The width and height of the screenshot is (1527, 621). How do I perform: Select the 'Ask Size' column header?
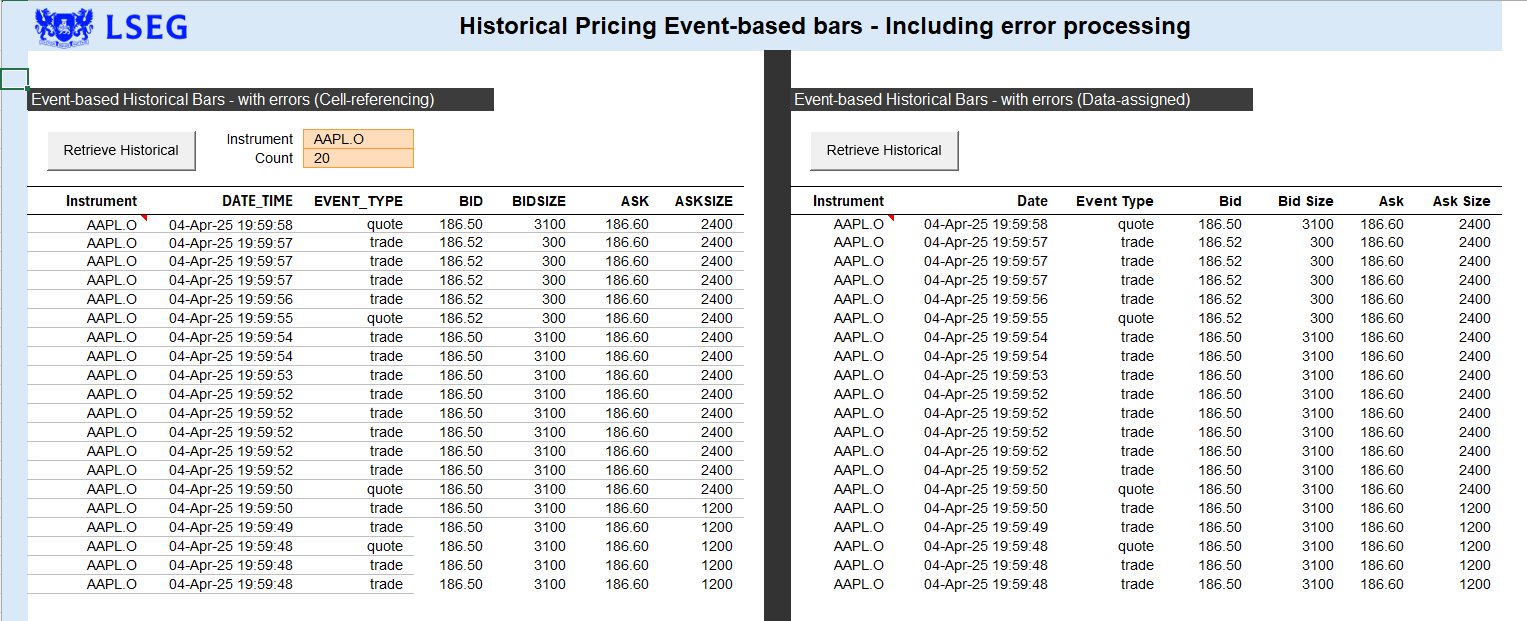pos(1462,201)
